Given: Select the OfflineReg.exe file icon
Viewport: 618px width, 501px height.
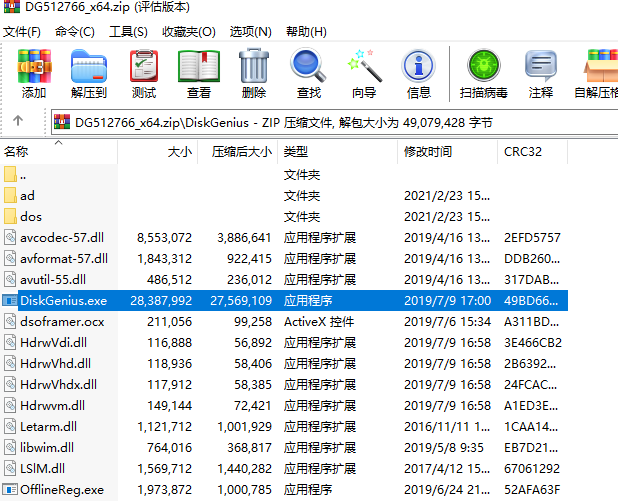Looking at the screenshot, I should (x=10, y=489).
